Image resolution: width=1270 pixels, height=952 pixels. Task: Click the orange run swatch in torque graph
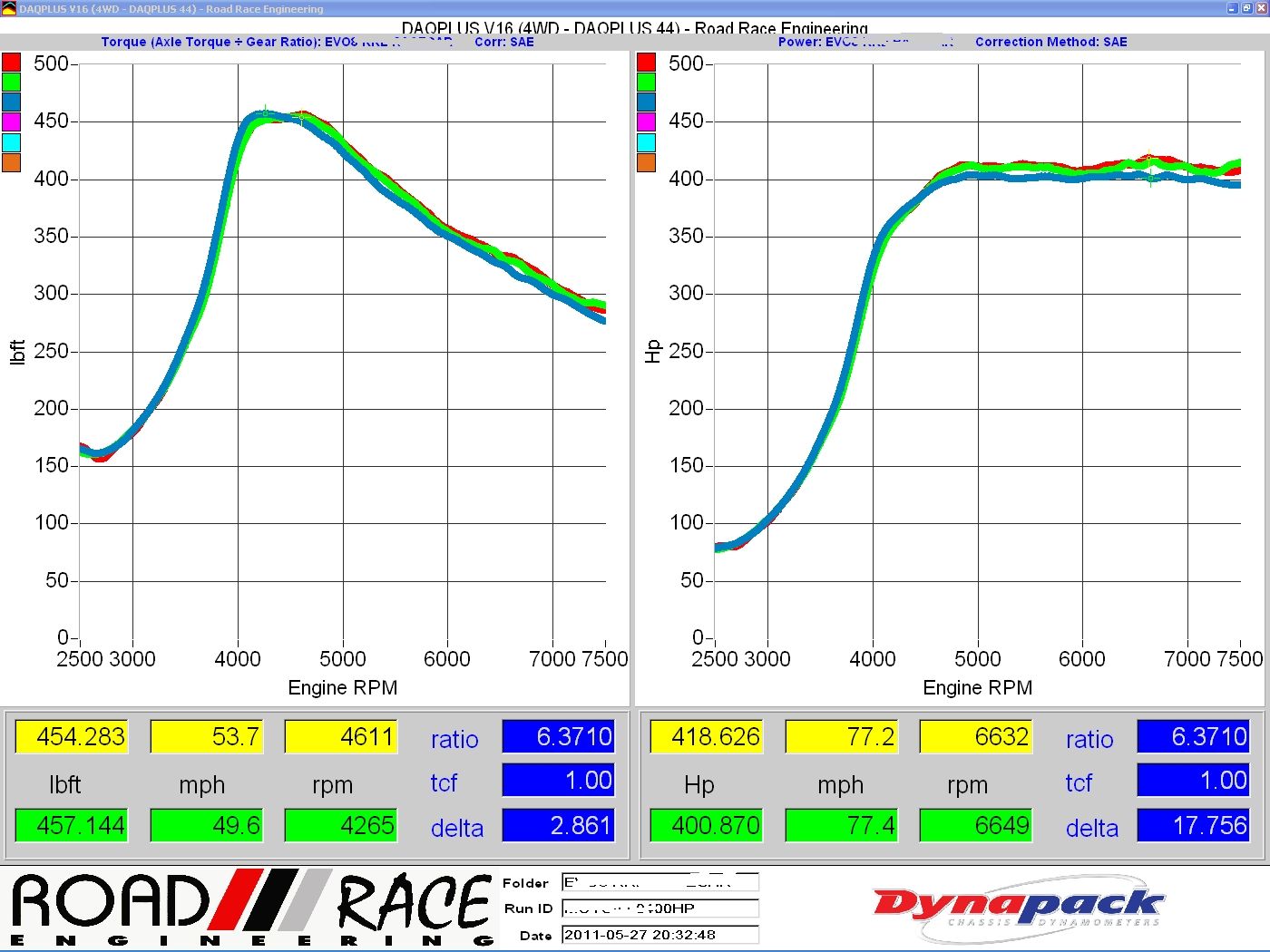pyautogui.click(x=11, y=162)
